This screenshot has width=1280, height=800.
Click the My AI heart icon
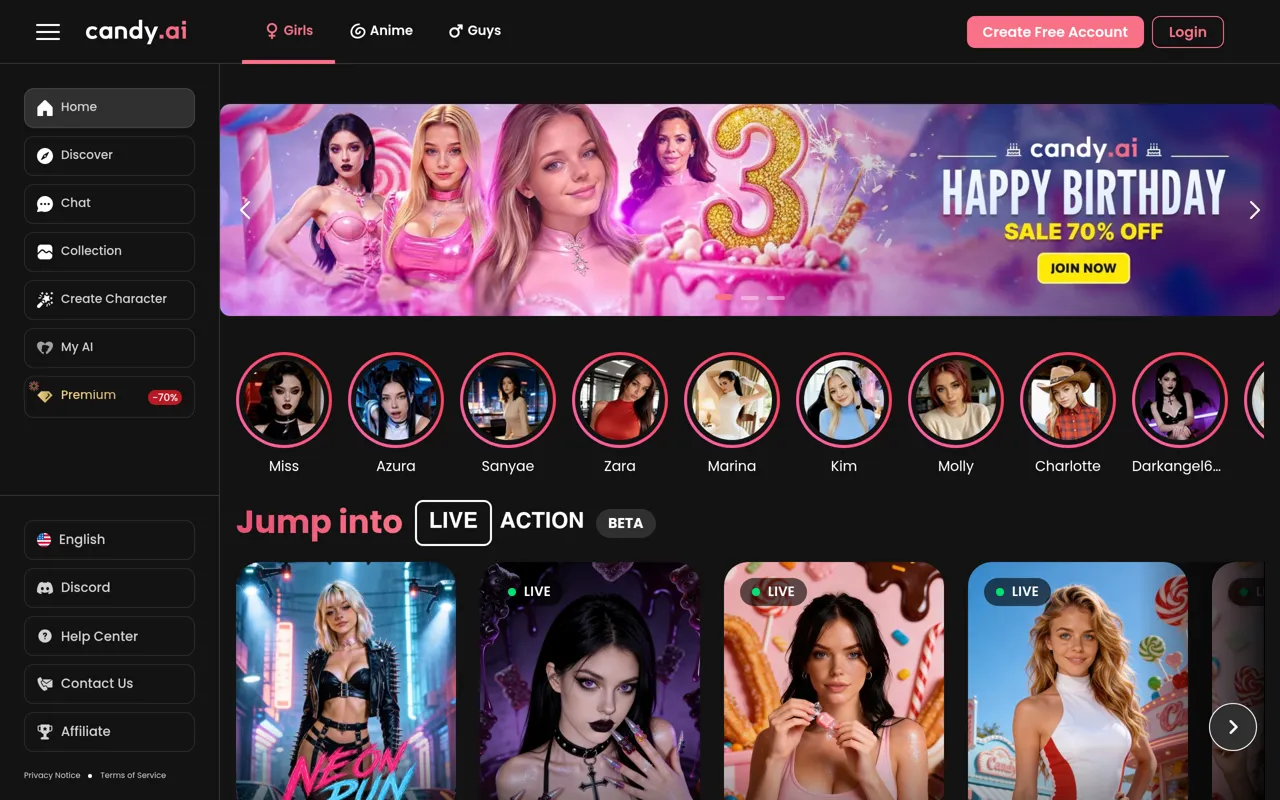pos(45,348)
